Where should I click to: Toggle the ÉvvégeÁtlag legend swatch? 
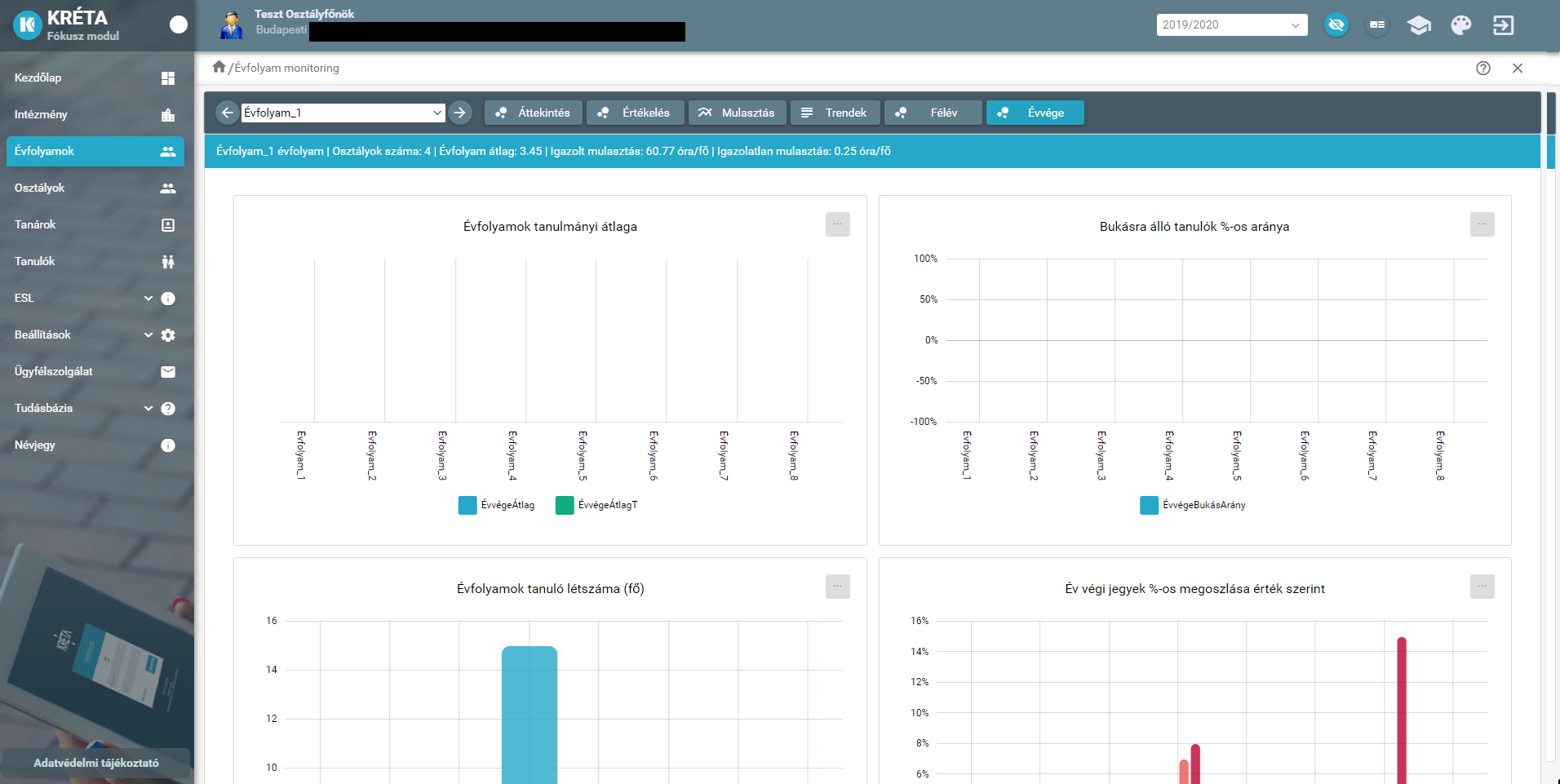tap(468, 506)
